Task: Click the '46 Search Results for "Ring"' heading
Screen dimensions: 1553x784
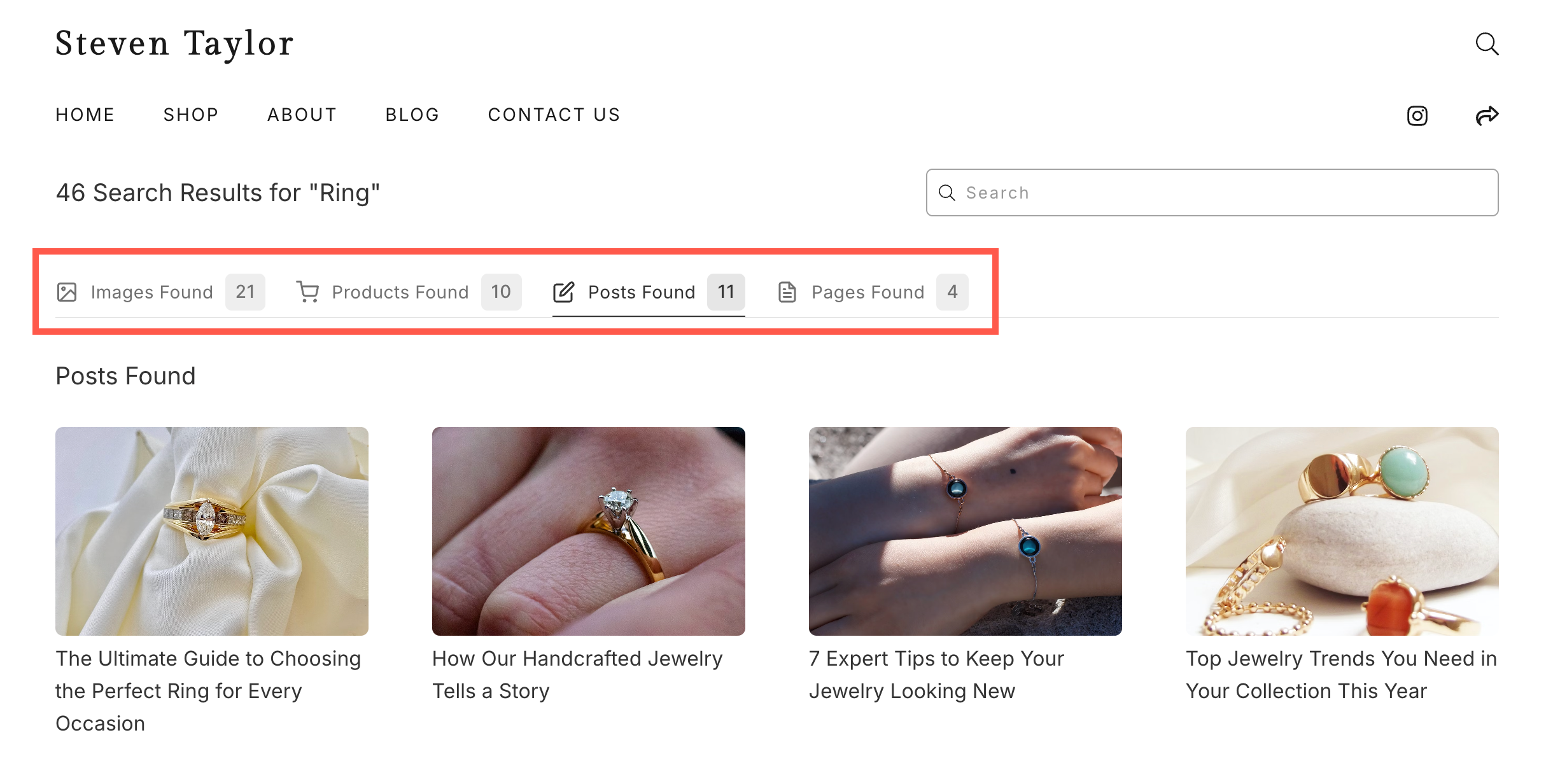Action: 218,193
